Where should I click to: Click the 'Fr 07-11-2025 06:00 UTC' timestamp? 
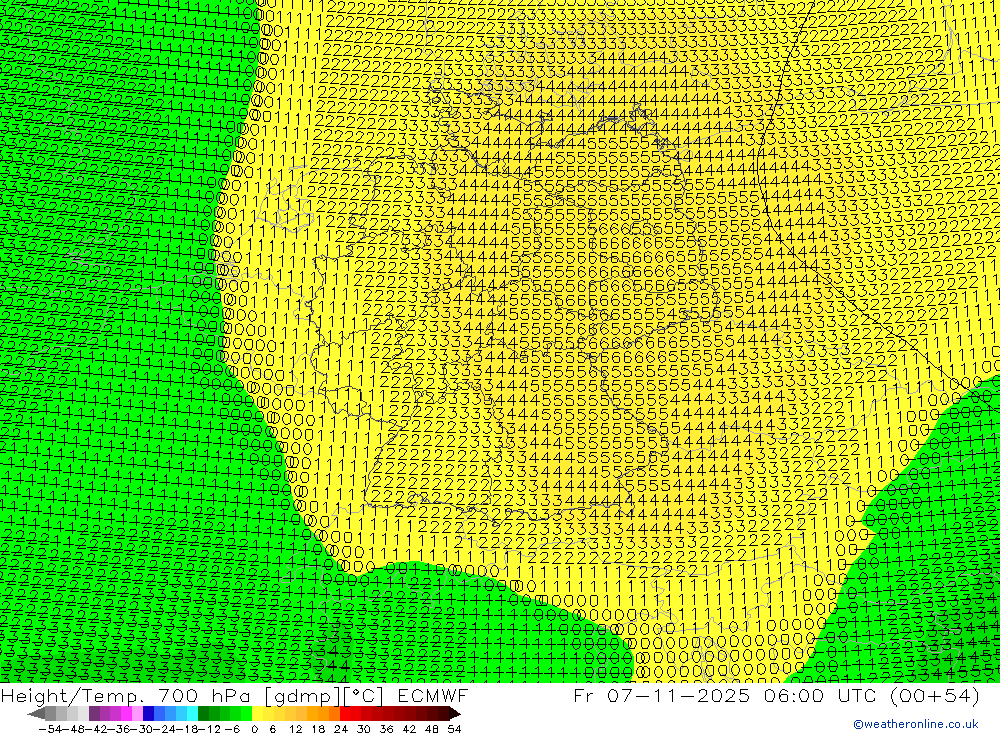pyautogui.click(x=724, y=695)
